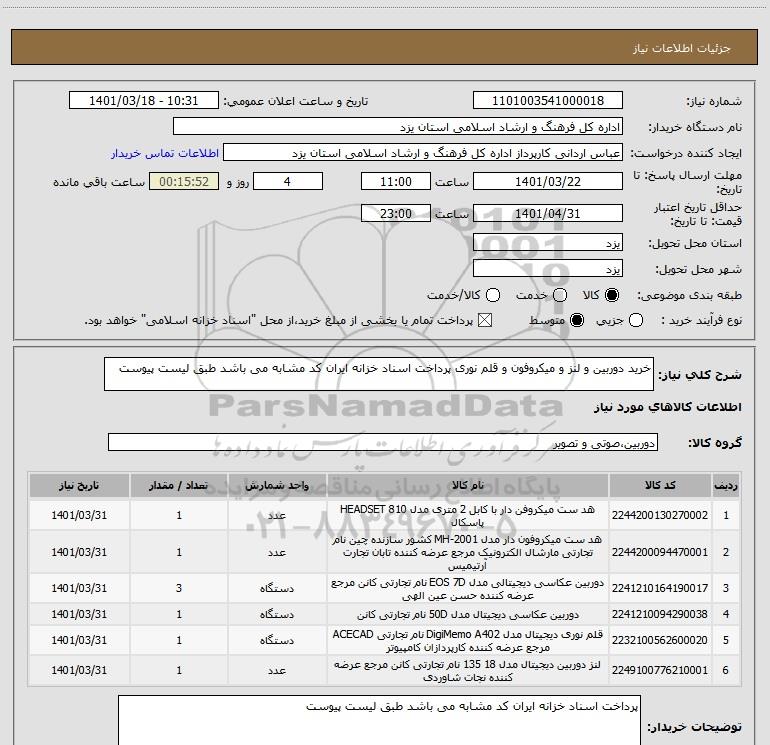Click need date in row 6
The width and height of the screenshot is (770, 745).
click(x=79, y=670)
